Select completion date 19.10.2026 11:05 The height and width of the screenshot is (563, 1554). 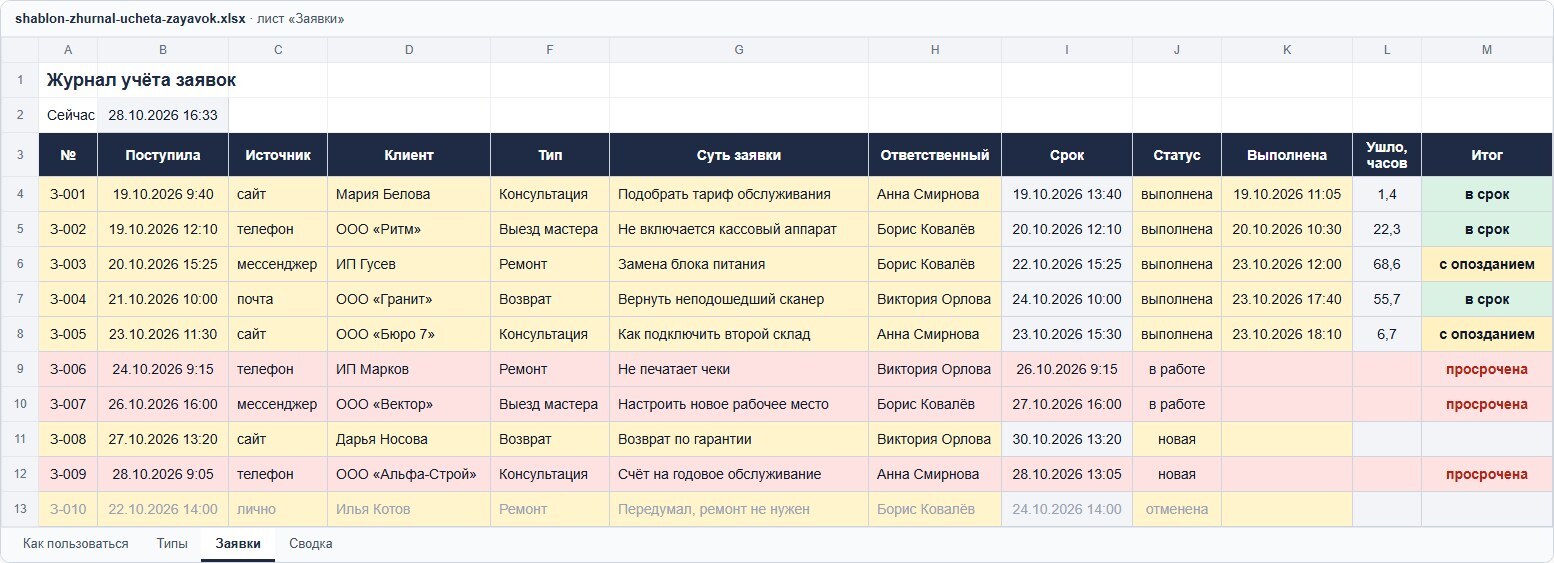[1287, 194]
